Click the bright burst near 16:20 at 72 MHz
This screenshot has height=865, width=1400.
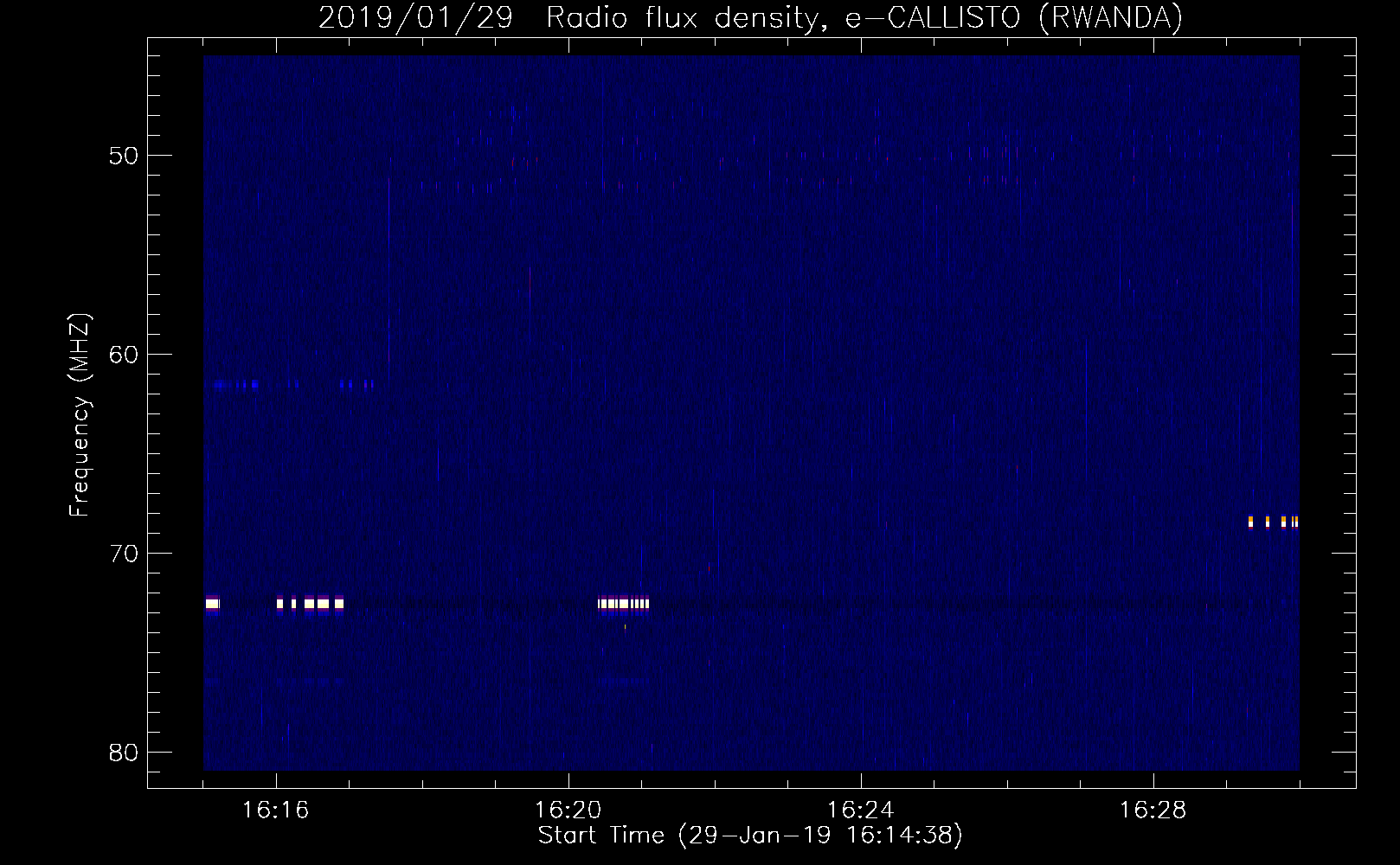pyautogui.click(x=623, y=604)
